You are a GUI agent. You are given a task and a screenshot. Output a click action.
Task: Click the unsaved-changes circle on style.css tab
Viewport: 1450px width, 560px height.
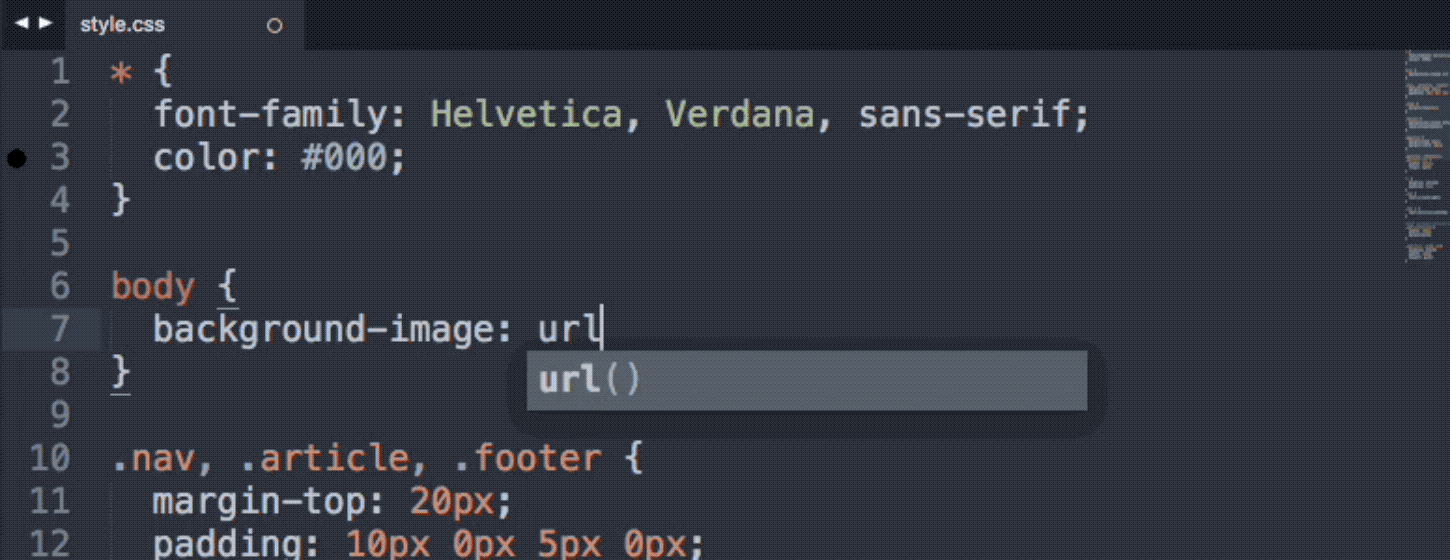point(274,26)
